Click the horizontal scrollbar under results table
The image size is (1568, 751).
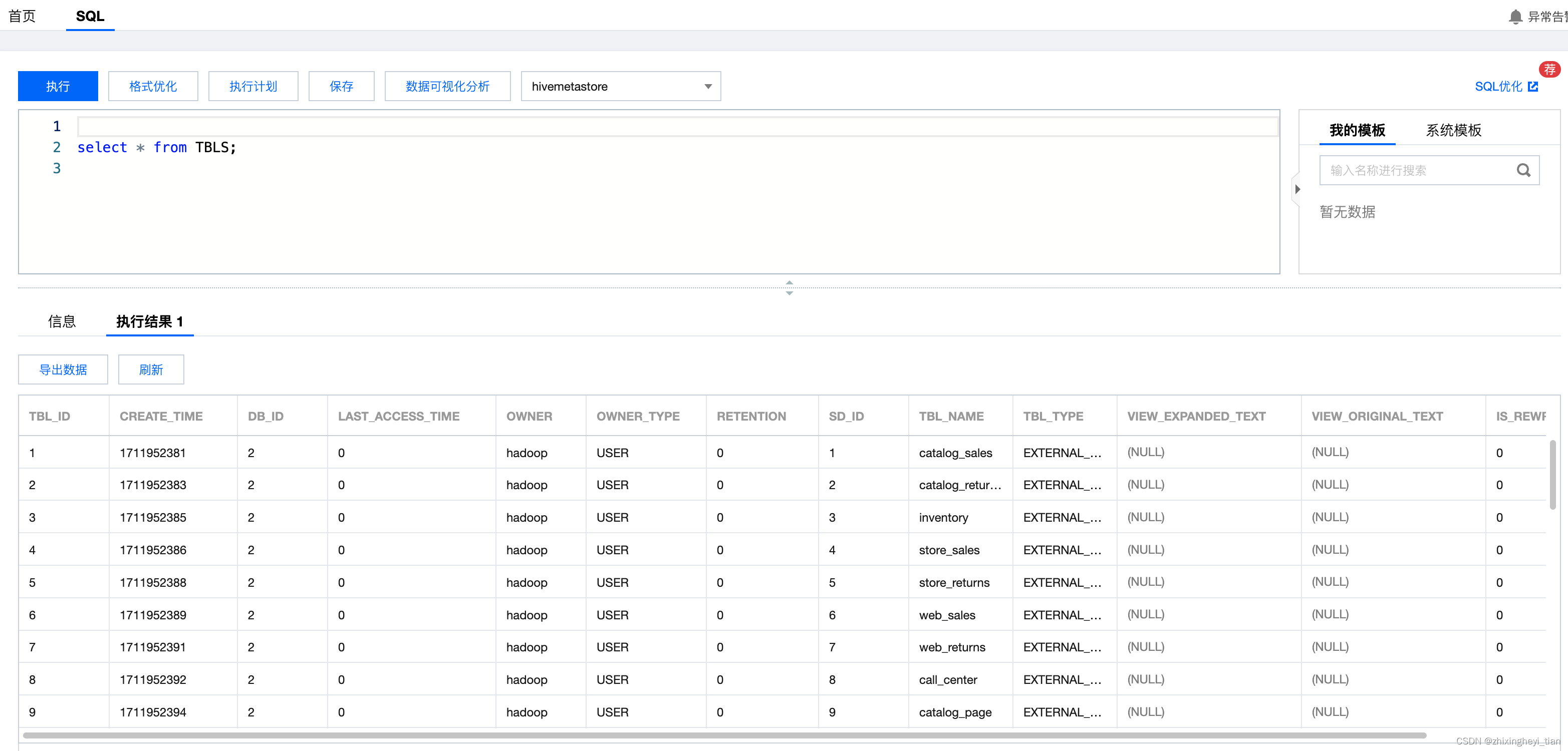(x=724, y=735)
